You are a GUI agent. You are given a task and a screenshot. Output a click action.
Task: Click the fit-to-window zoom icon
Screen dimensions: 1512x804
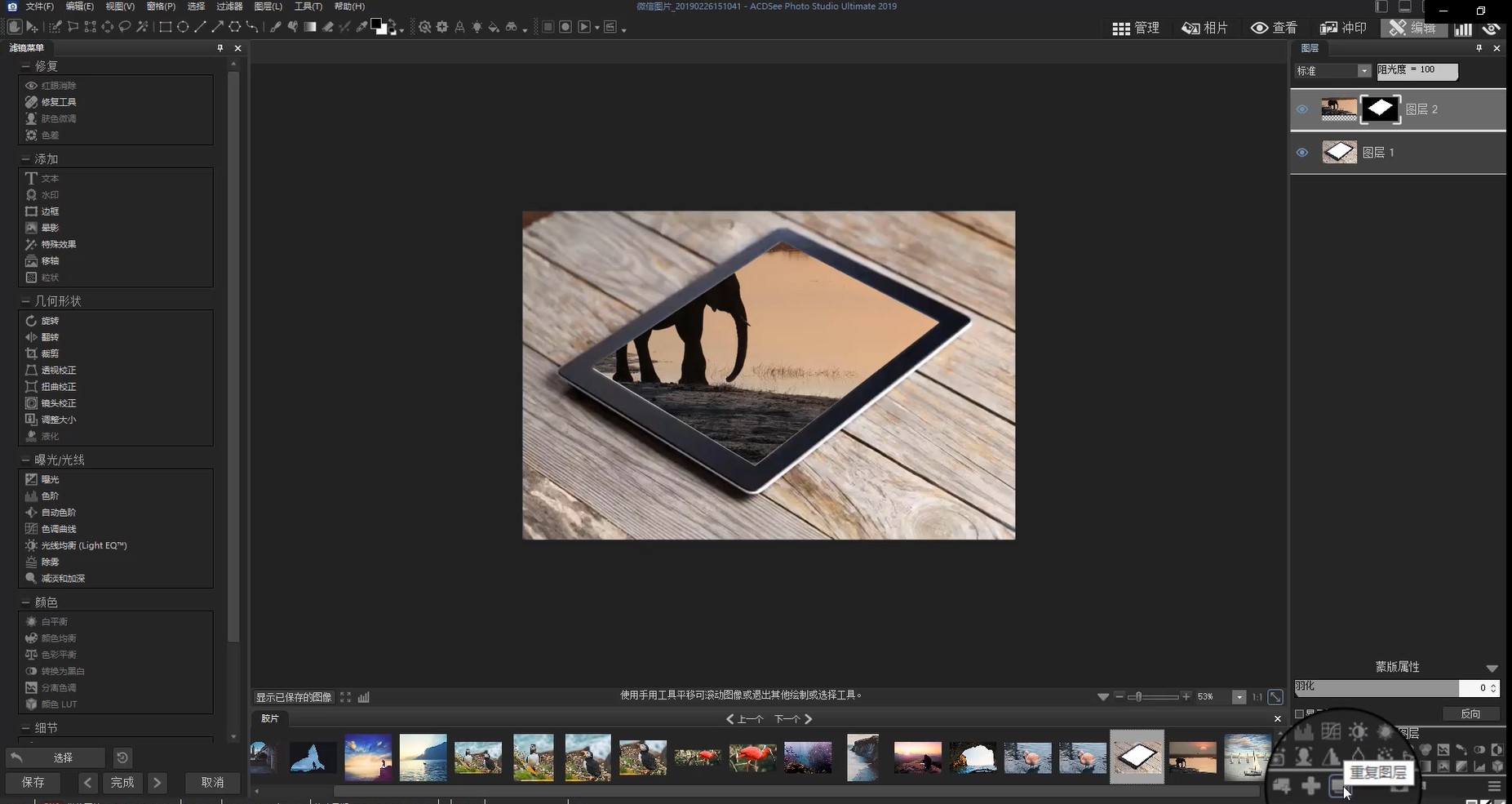coord(1275,697)
